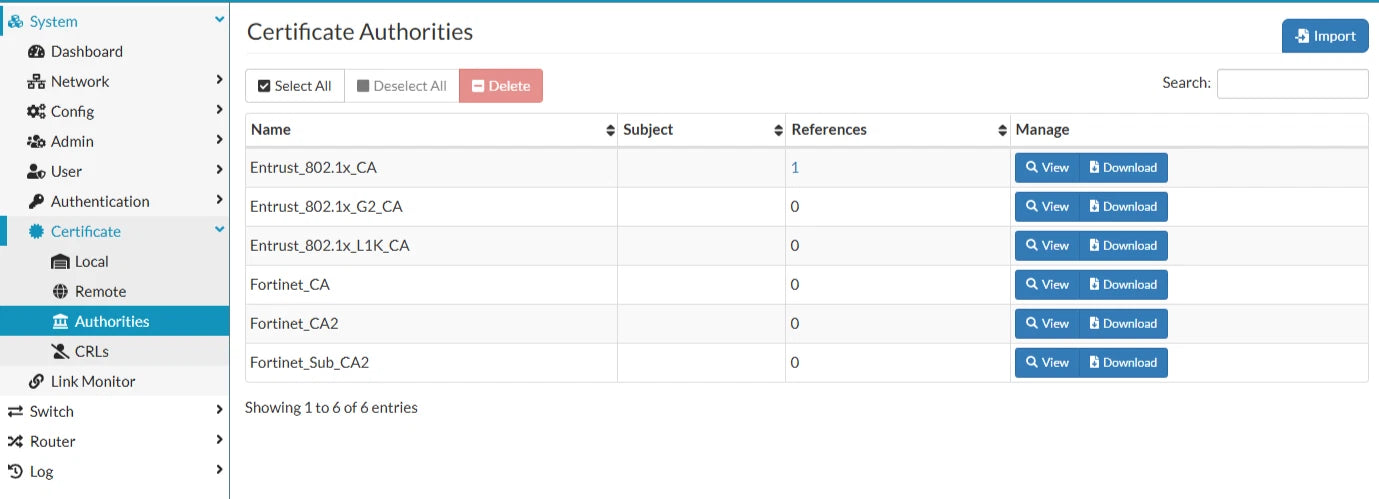Click the Link Monitor chain icon
The height and width of the screenshot is (499, 1379).
pyautogui.click(x=36, y=381)
